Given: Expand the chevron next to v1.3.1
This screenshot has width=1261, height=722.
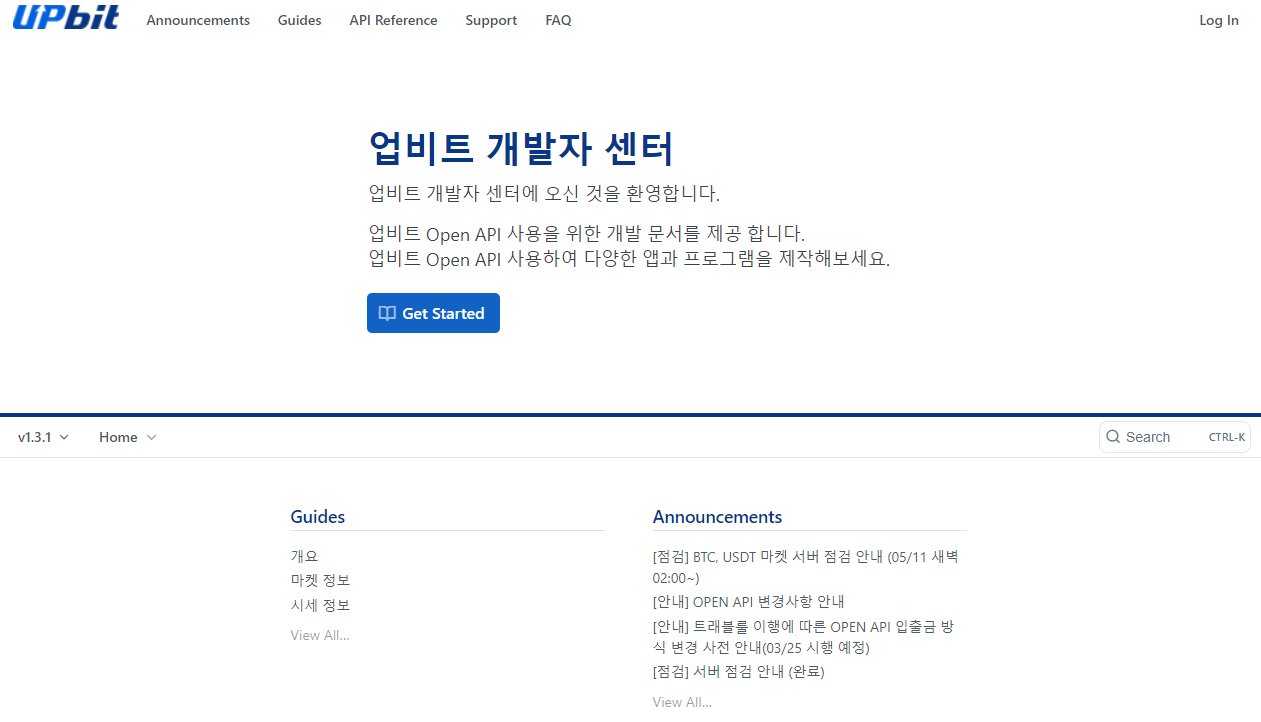Looking at the screenshot, I should click(x=64, y=437).
